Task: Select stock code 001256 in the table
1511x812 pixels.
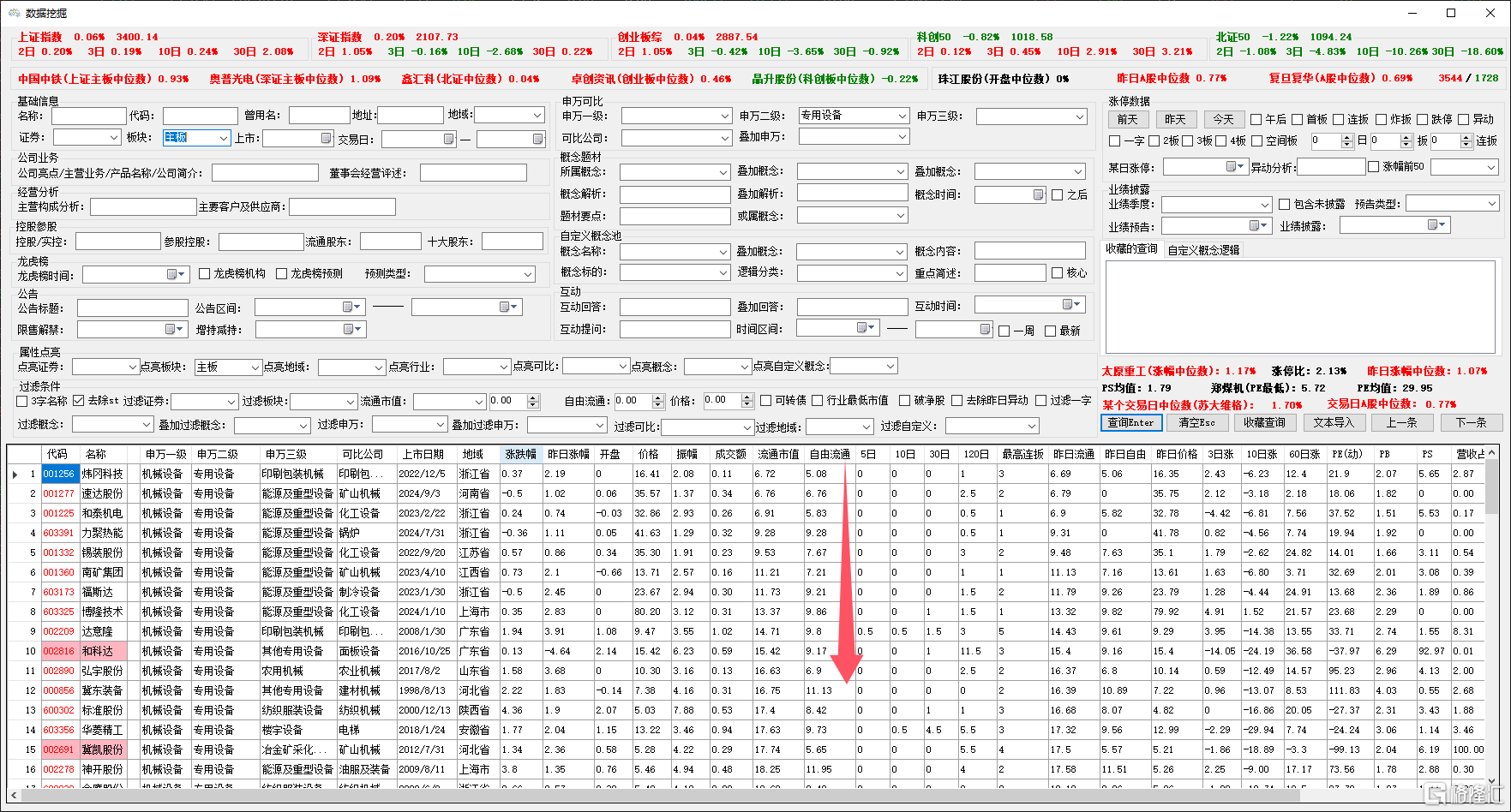Action: pos(59,474)
